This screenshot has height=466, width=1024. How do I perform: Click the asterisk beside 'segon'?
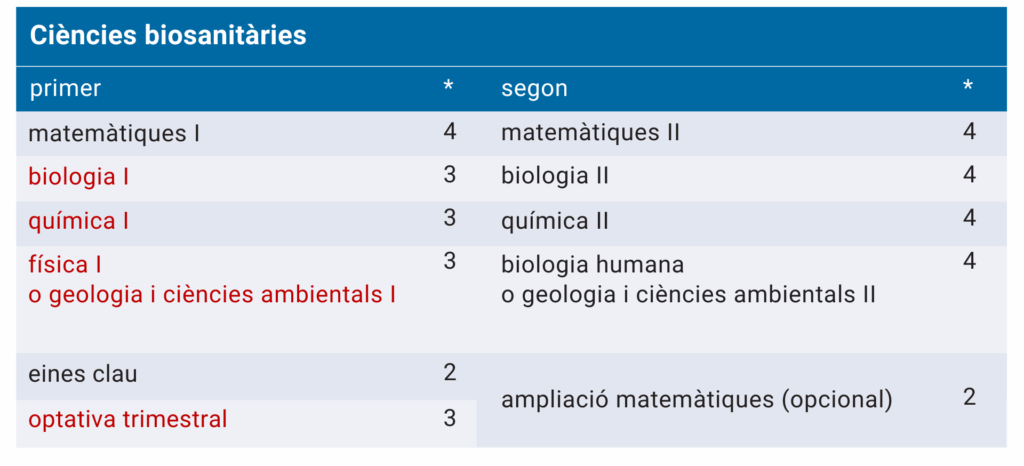pos(968,88)
